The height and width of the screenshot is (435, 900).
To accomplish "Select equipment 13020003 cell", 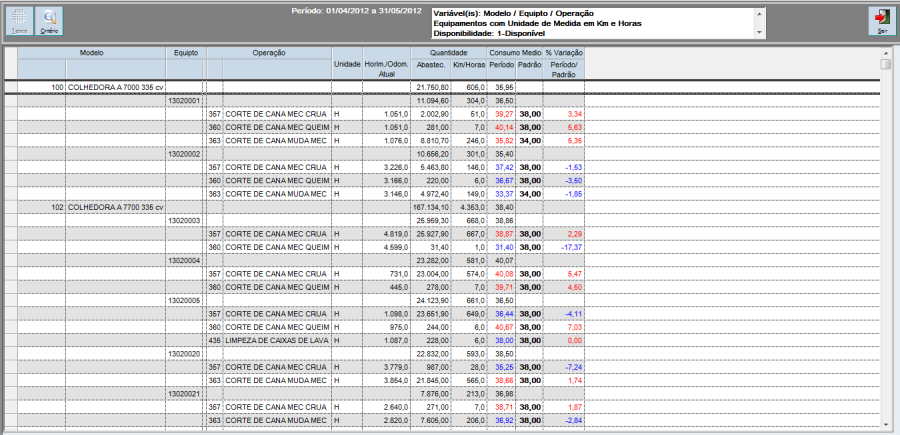I will (184, 220).
